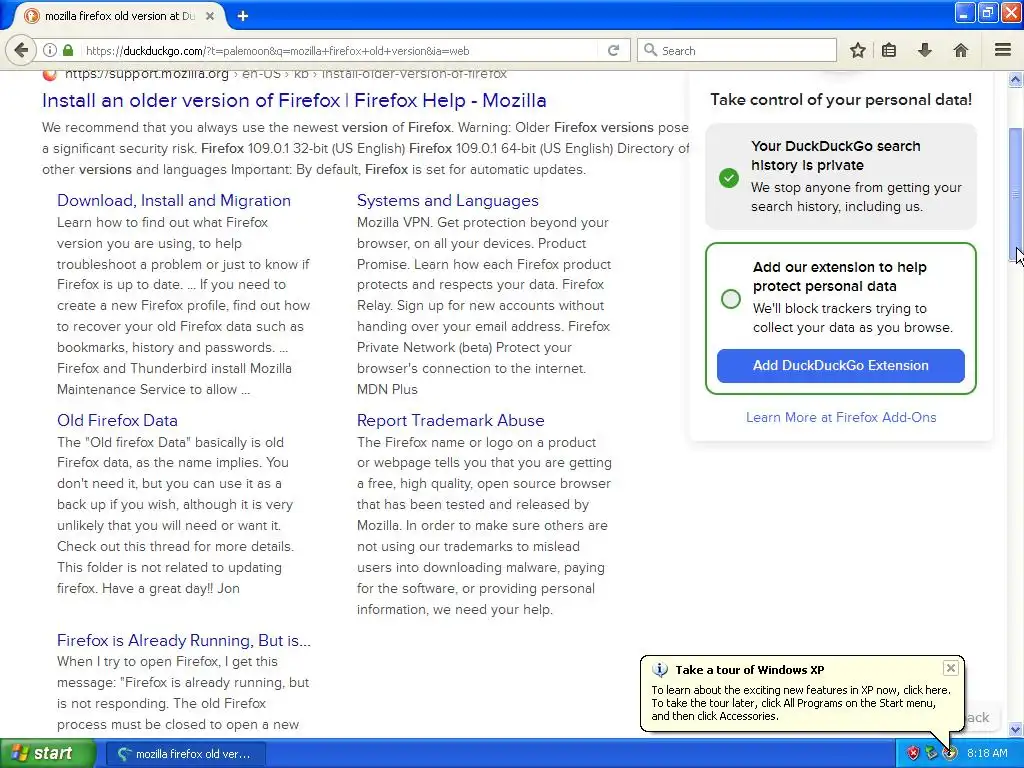1024x768 pixels.
Task: Open Firefox is Already Running, But is... link
Action: tap(184, 640)
